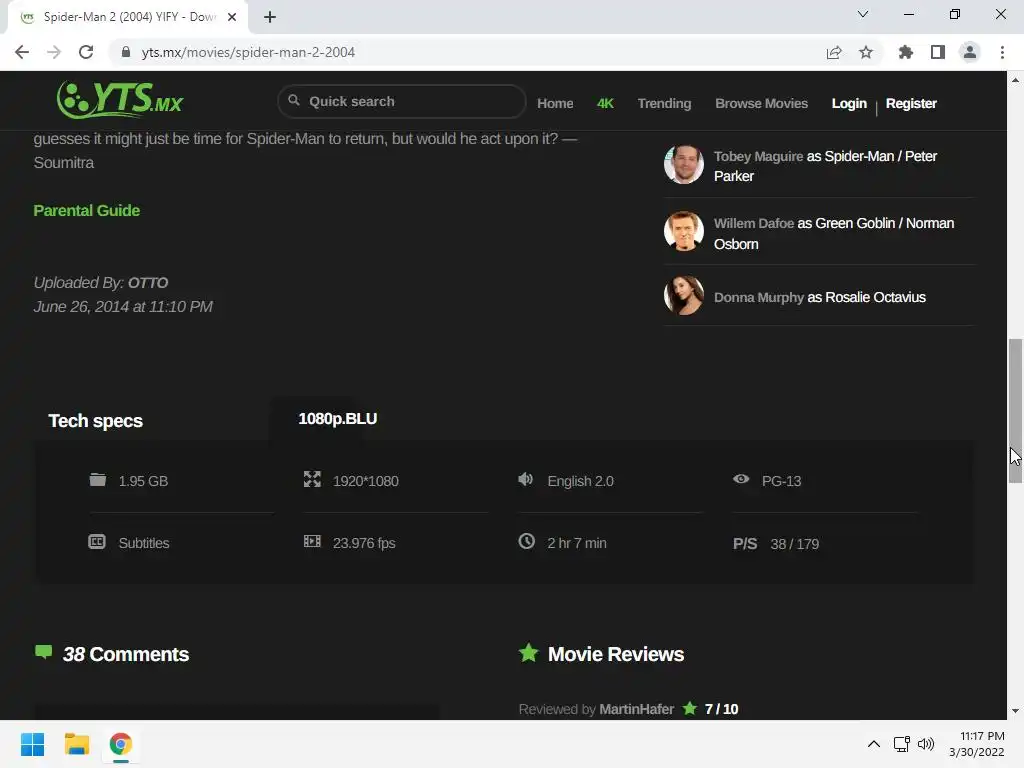Screen dimensions: 1024x768
Task: Open Chrome extensions puzzle icon
Action: [x=906, y=52]
